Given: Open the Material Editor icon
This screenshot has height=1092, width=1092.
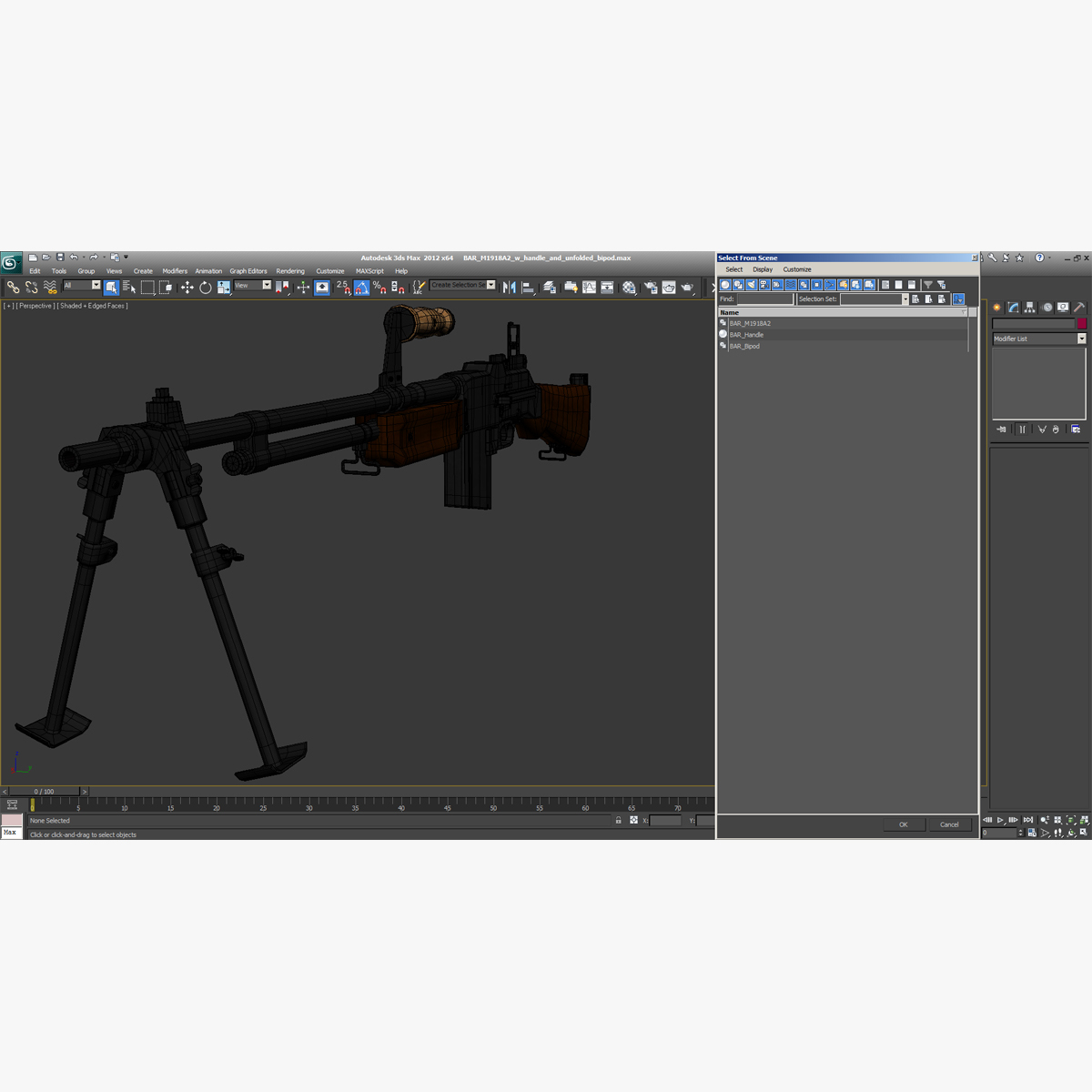Looking at the screenshot, I should (628, 288).
